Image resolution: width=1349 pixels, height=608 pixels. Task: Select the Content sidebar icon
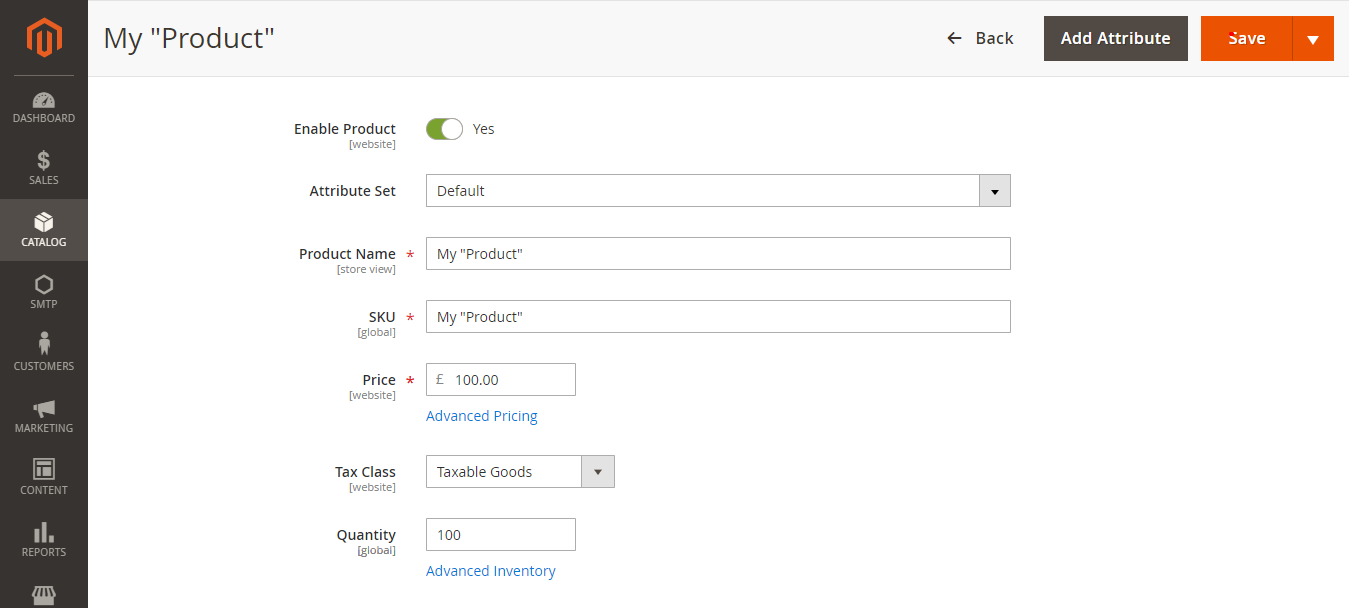click(43, 476)
